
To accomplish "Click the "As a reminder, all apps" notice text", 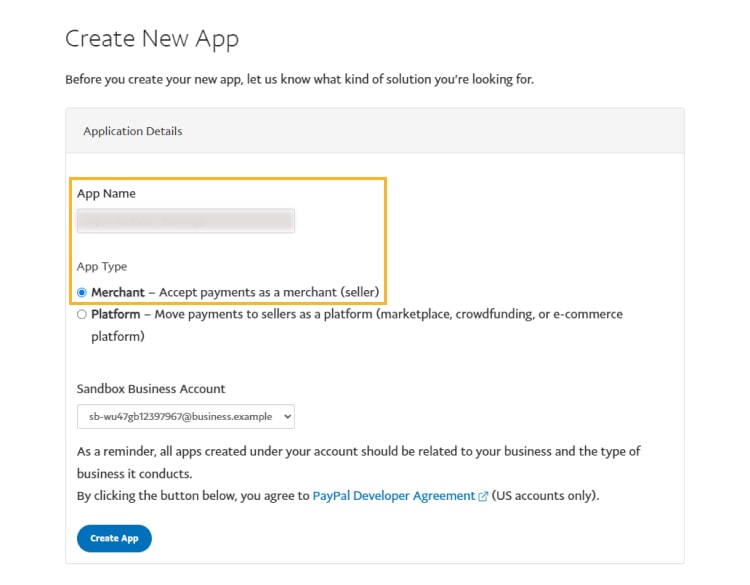I will coord(358,452).
